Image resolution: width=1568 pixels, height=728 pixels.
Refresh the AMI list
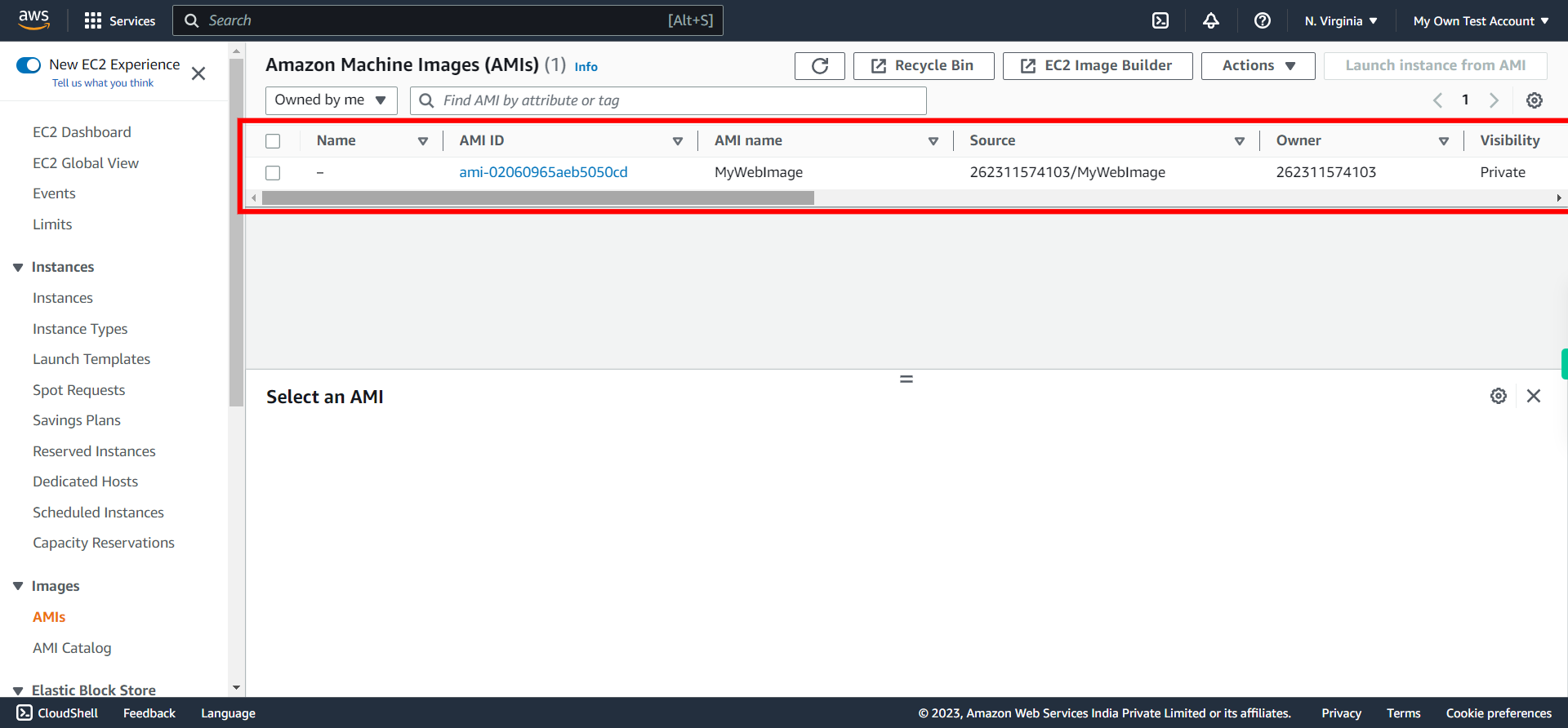[x=820, y=66]
